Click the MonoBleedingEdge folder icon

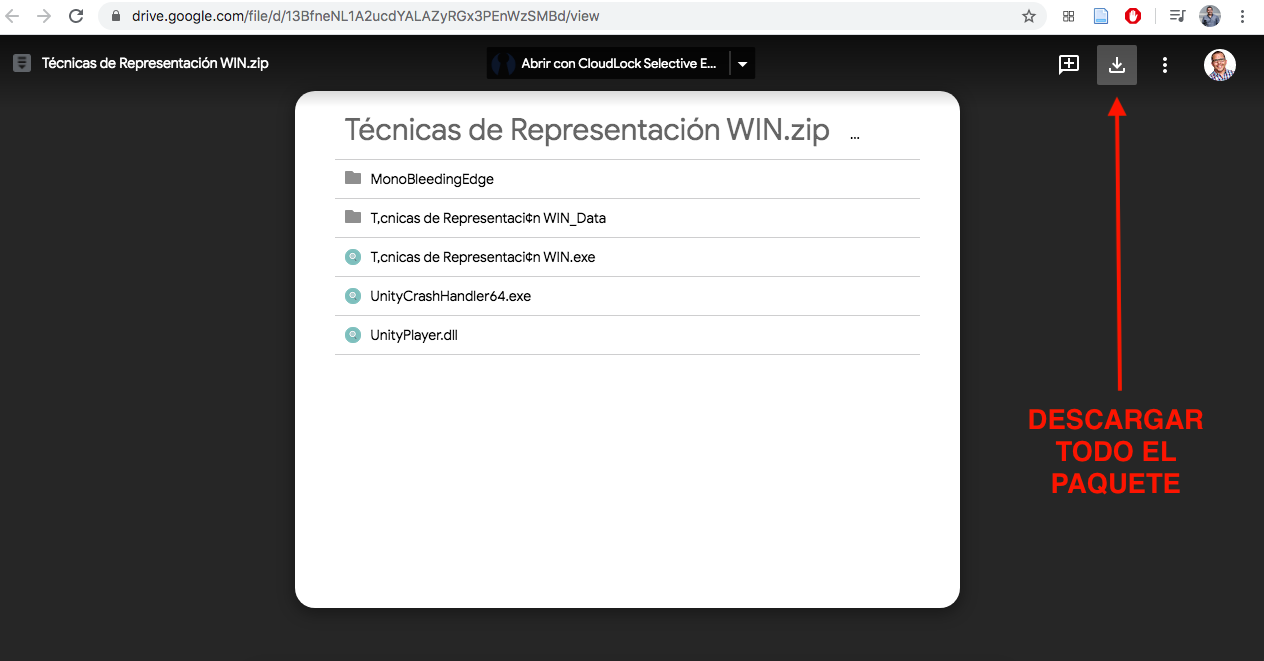[353, 178]
